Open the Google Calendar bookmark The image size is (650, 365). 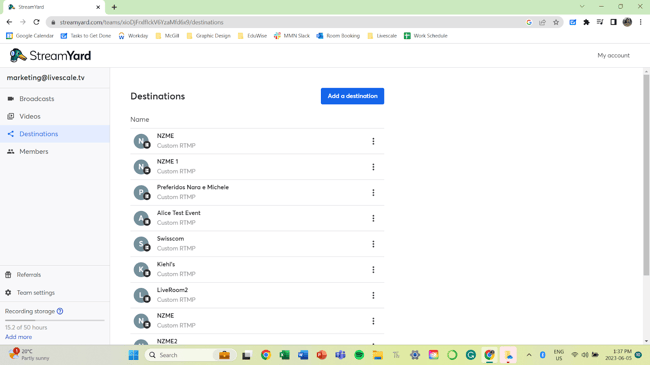pyautogui.click(x=30, y=36)
